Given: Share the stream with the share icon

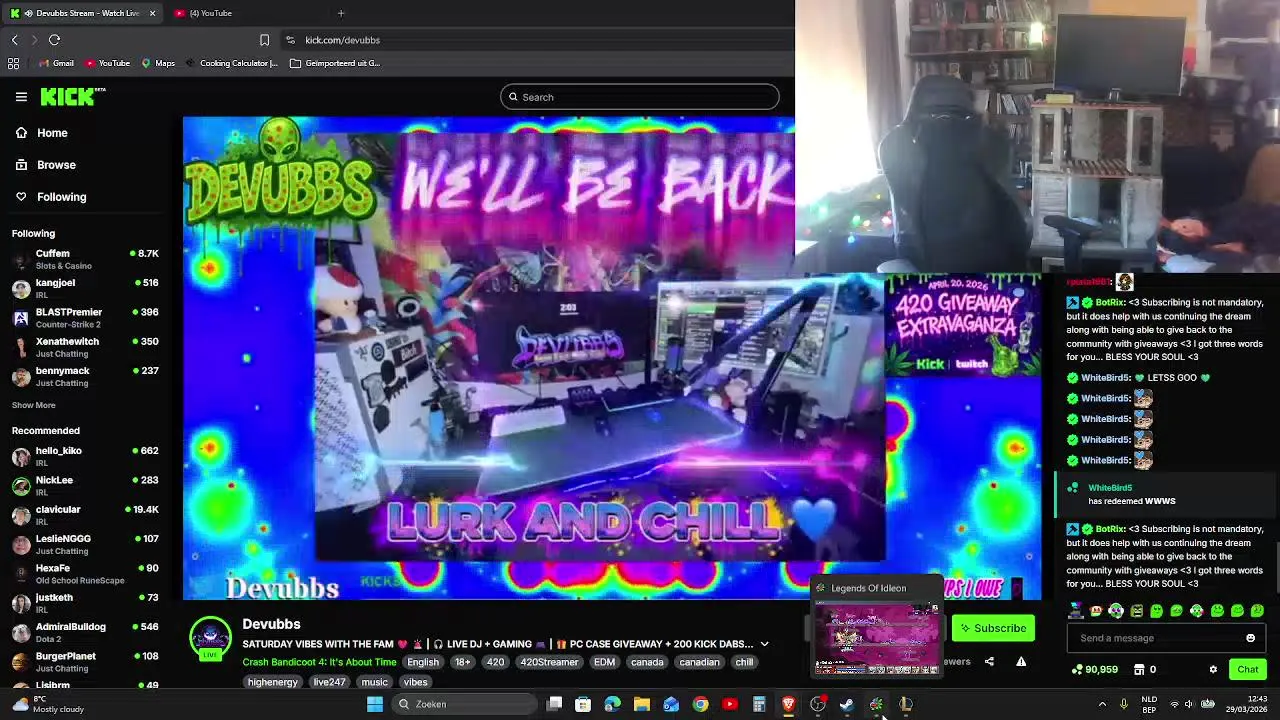Looking at the screenshot, I should [989, 661].
